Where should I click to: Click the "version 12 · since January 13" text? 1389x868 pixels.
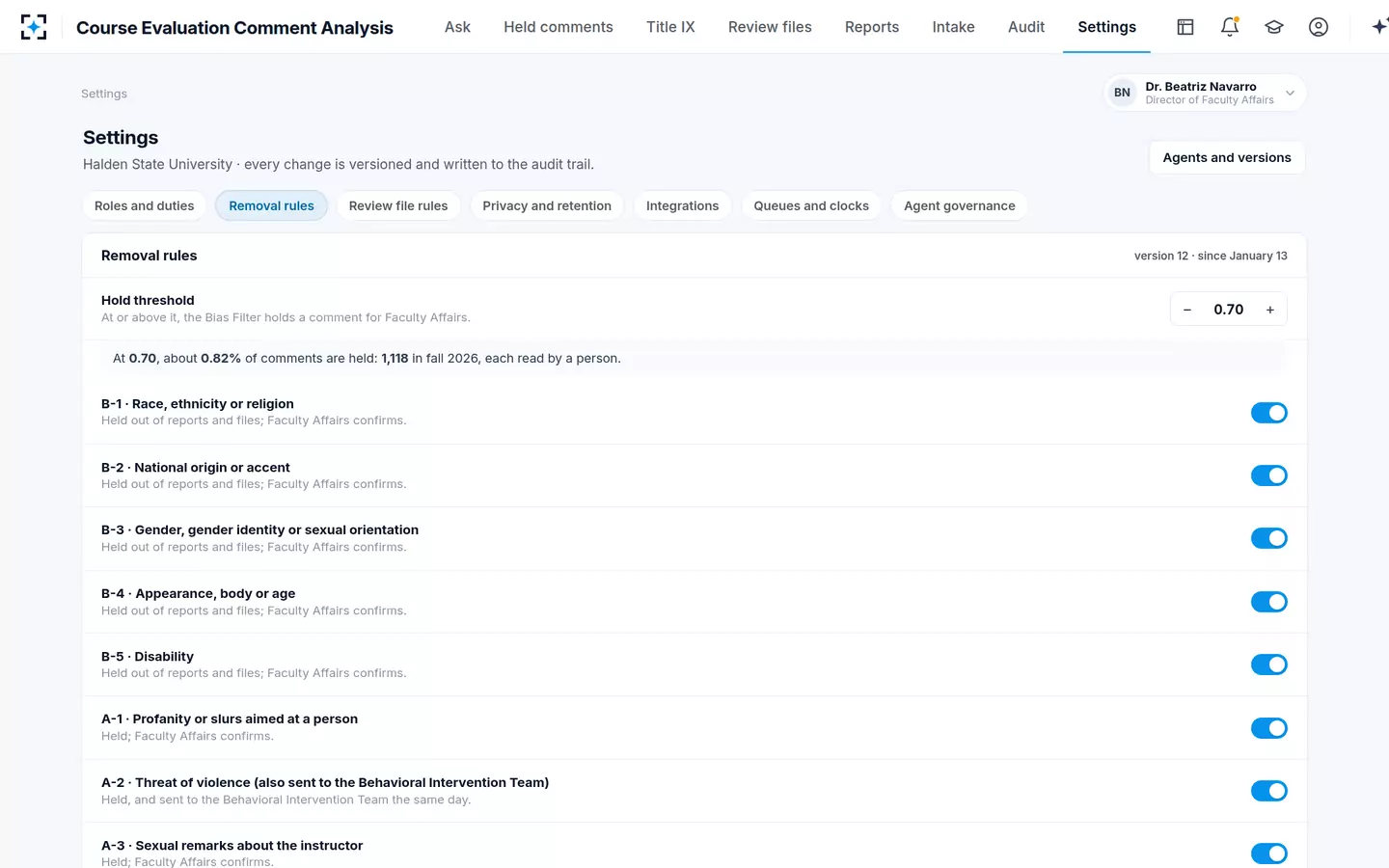(1211, 256)
